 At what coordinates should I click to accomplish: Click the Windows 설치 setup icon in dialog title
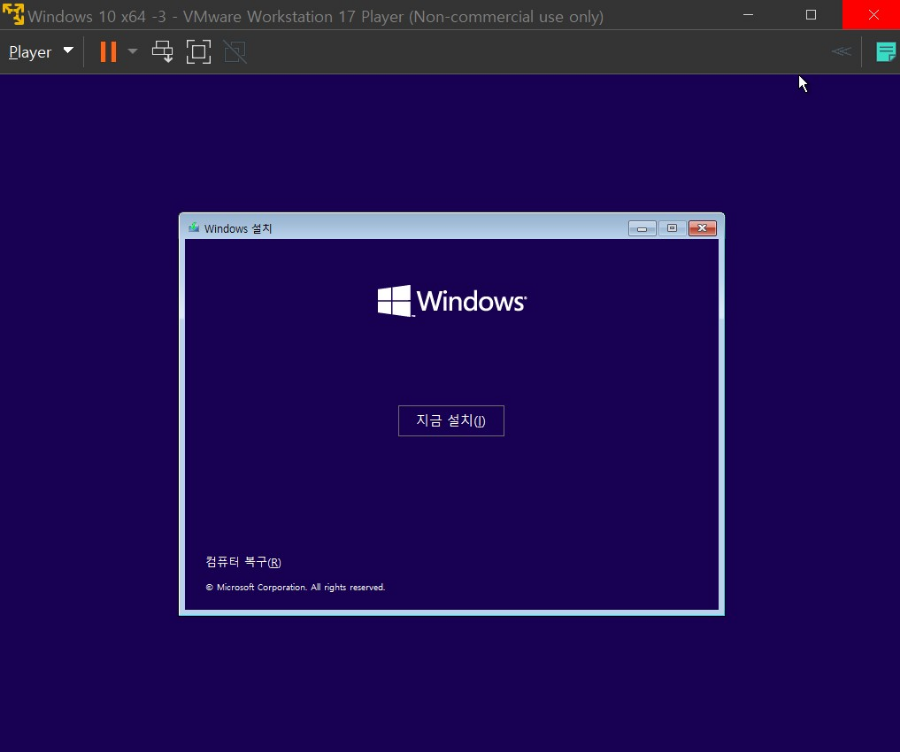tap(194, 228)
